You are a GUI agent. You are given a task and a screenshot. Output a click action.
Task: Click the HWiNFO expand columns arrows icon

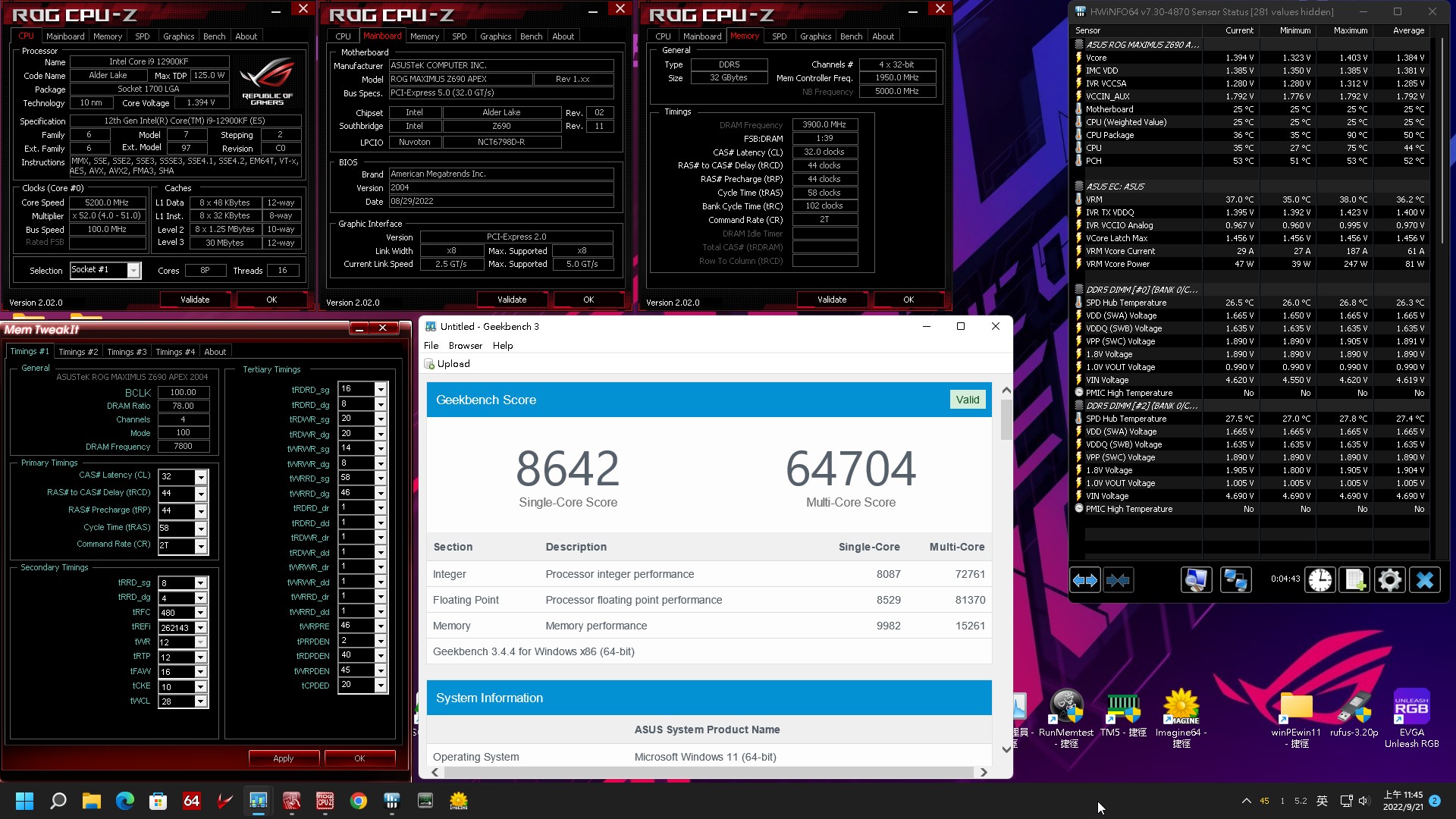[1084, 581]
